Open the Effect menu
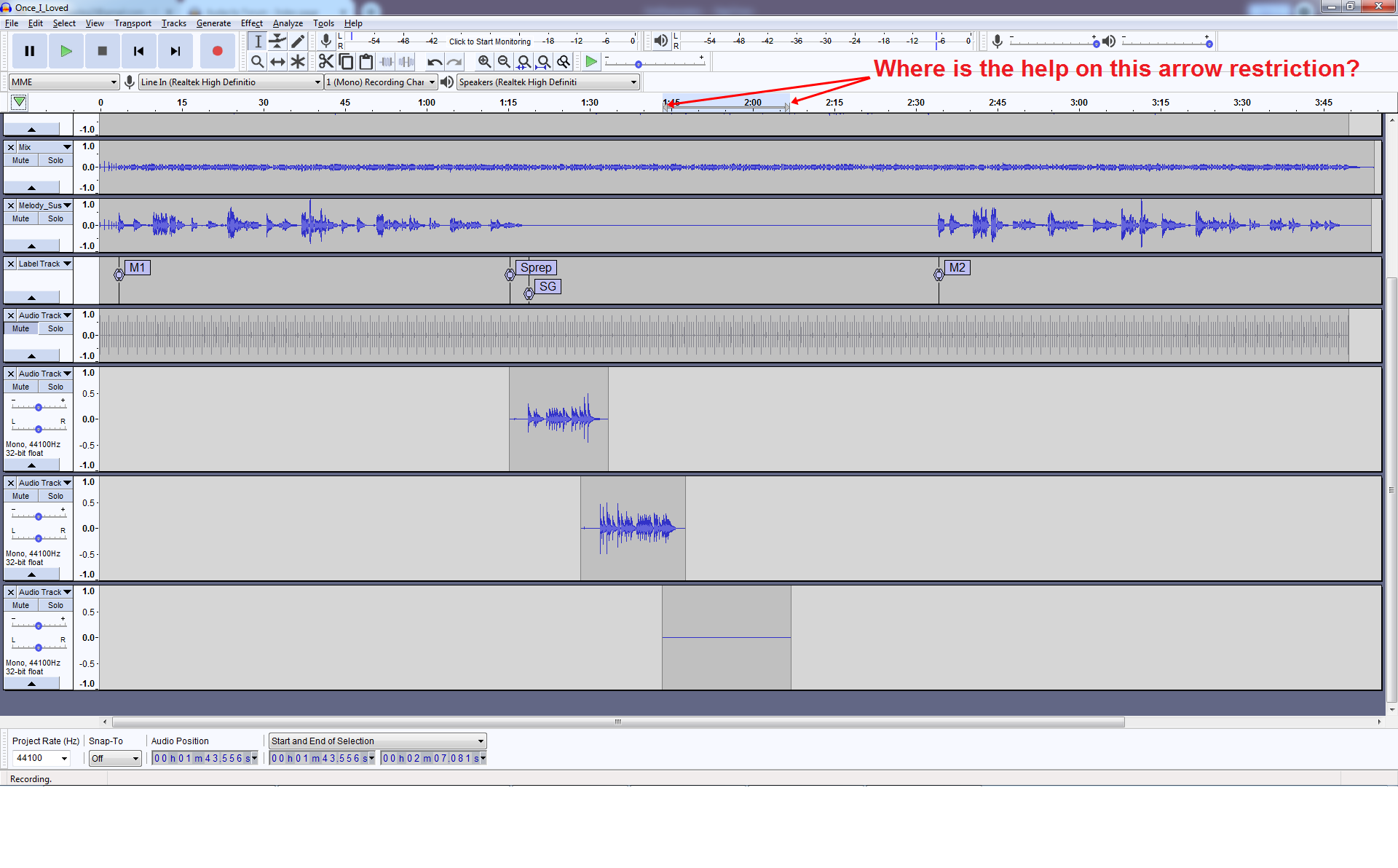The height and width of the screenshot is (868, 1398). click(251, 23)
